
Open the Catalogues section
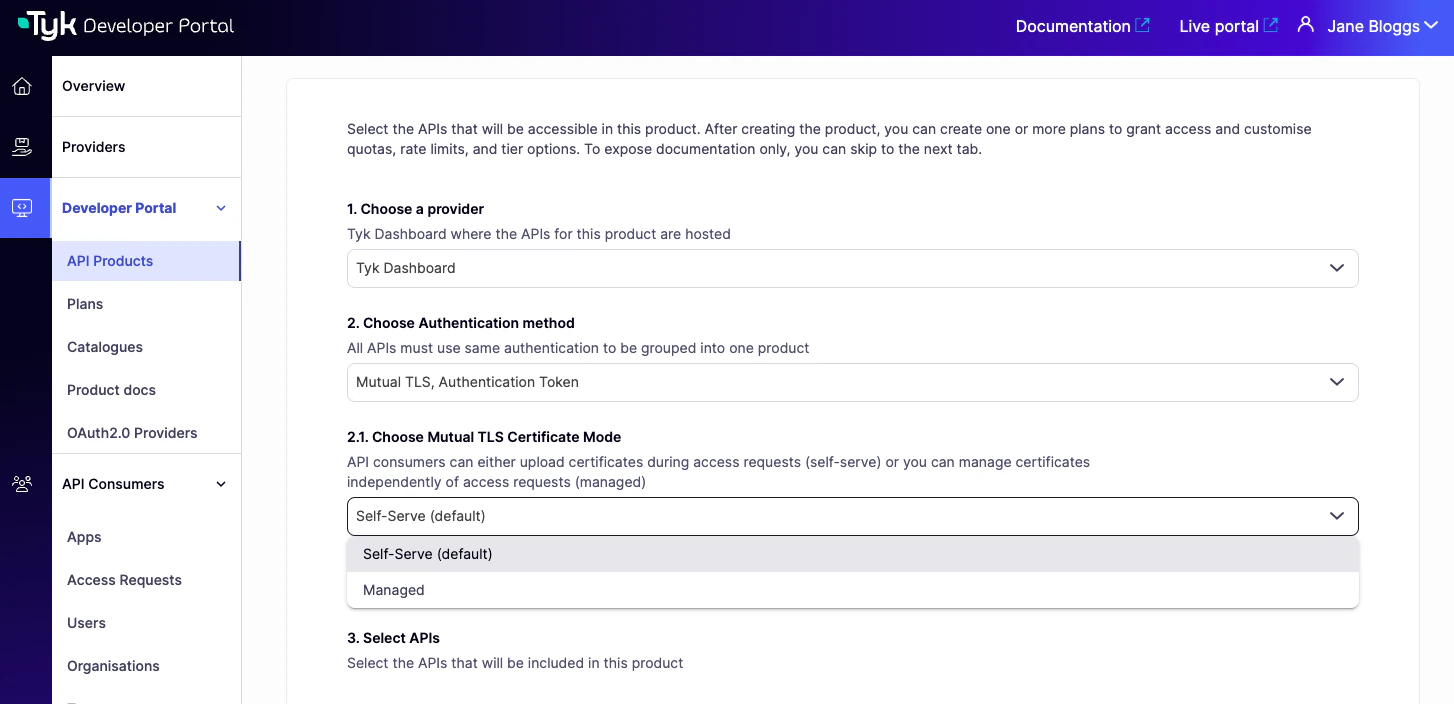pos(104,347)
